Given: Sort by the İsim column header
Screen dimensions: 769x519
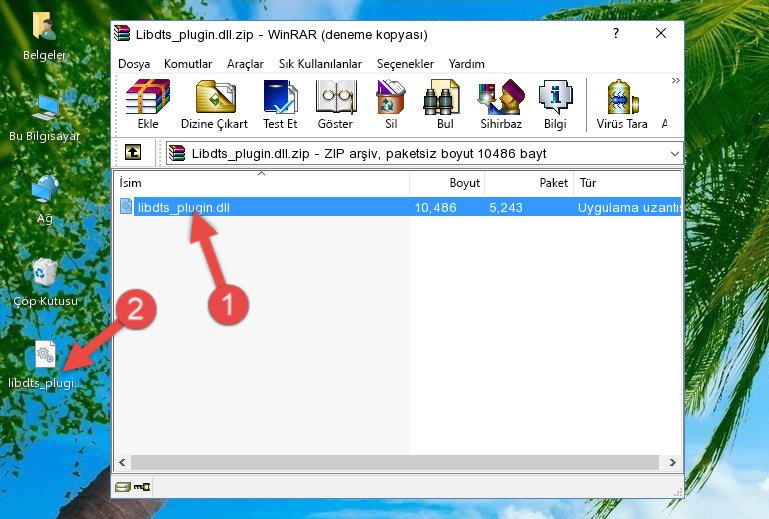Looking at the screenshot, I should pos(262,183).
